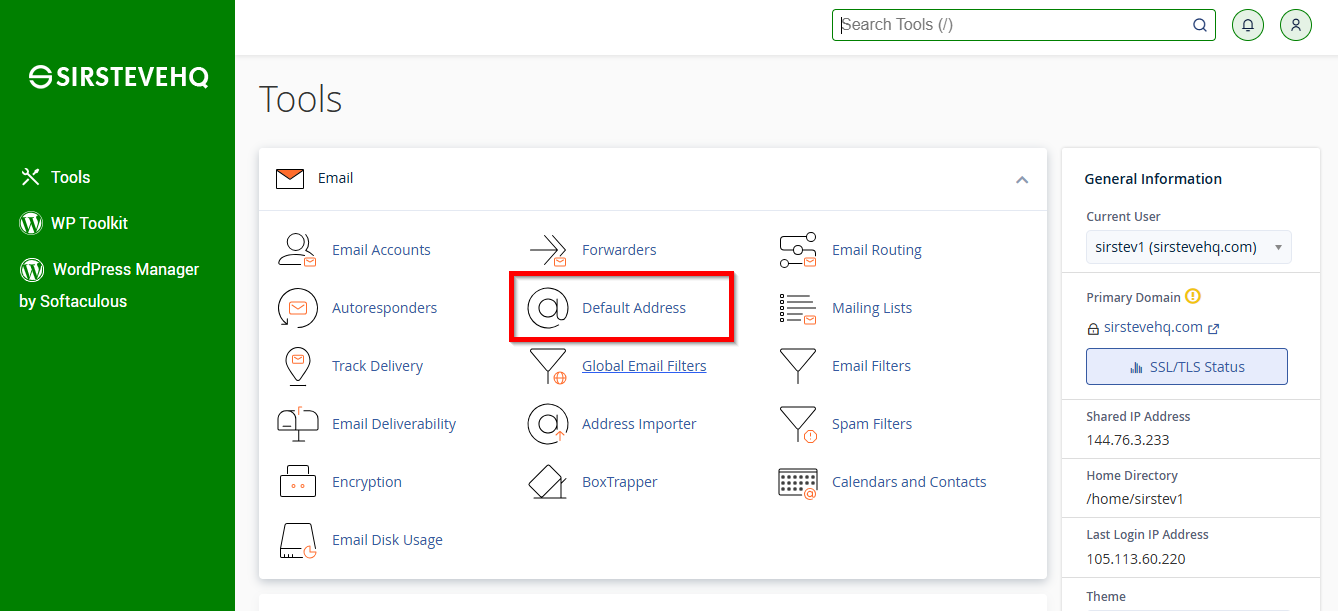Click the Last Login IP 105.113.60.220
Screen dimensions: 1338x611
click(1135, 559)
